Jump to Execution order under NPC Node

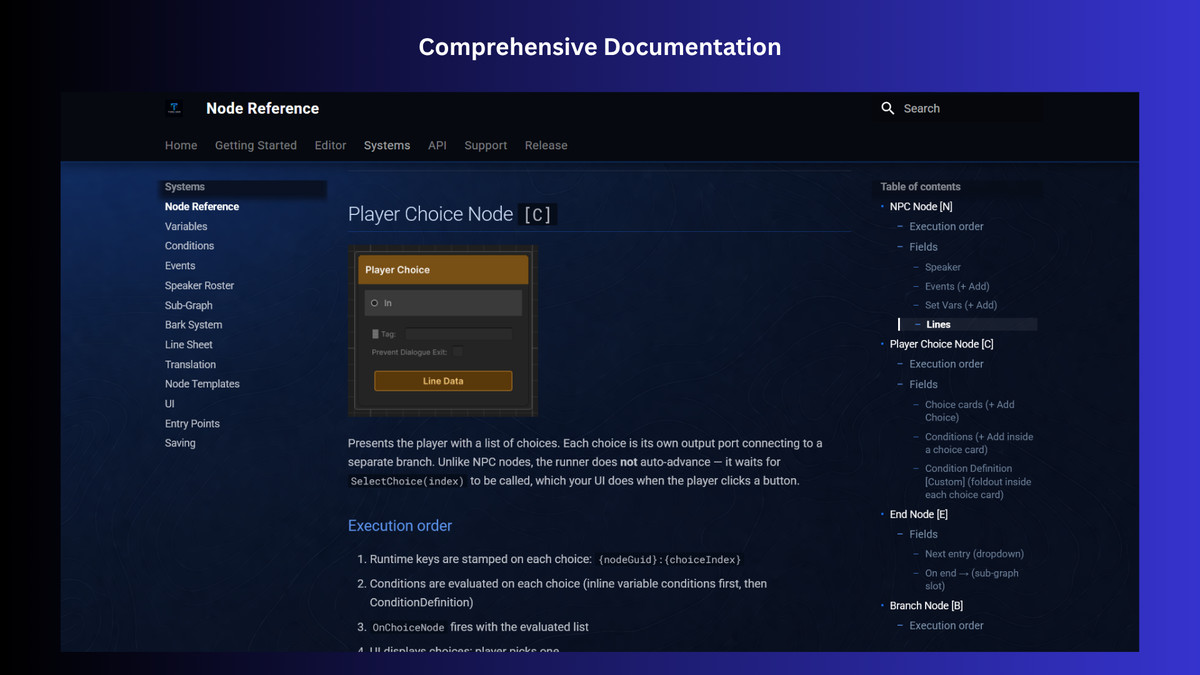click(x=946, y=227)
